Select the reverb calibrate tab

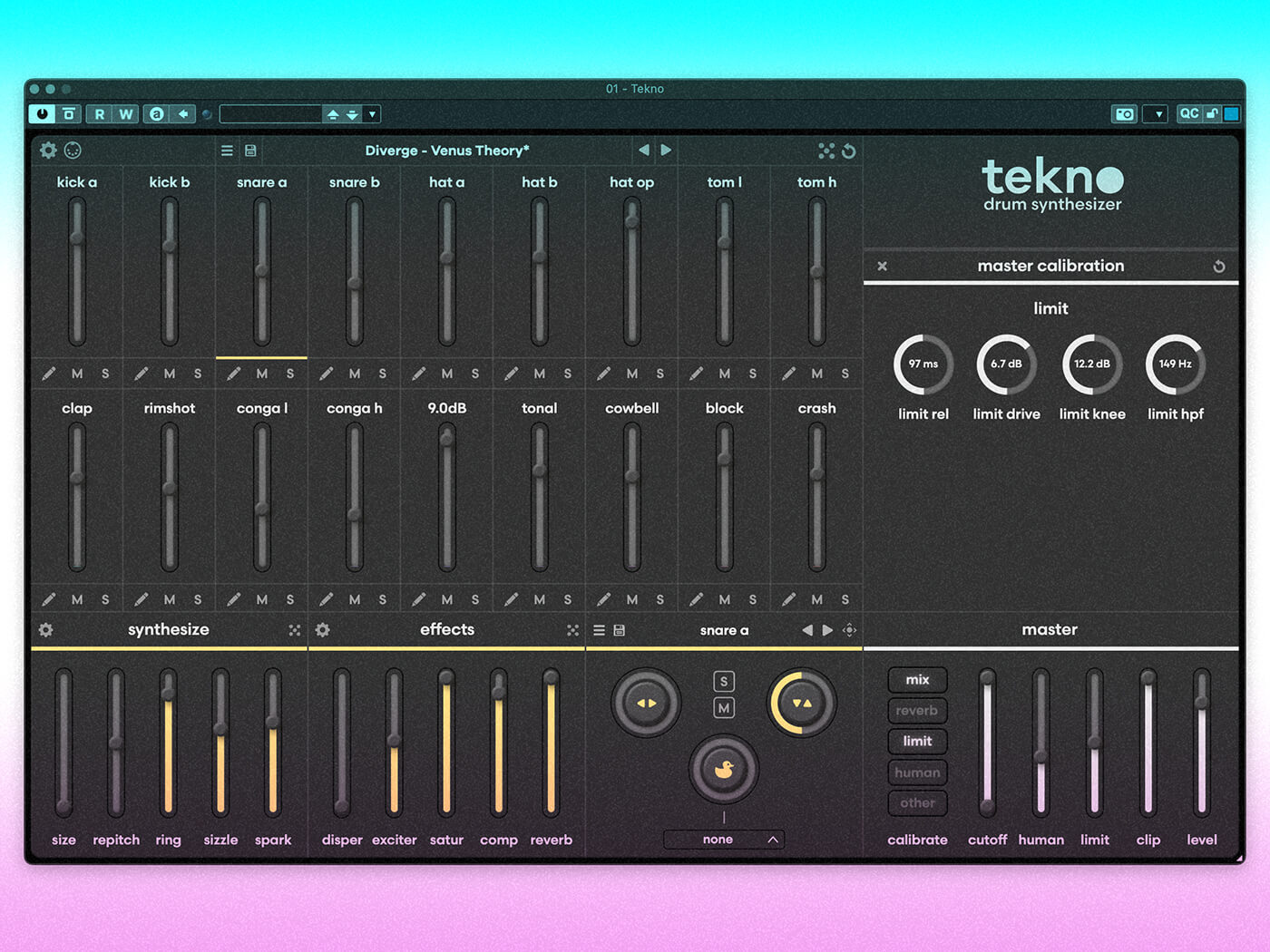917,711
